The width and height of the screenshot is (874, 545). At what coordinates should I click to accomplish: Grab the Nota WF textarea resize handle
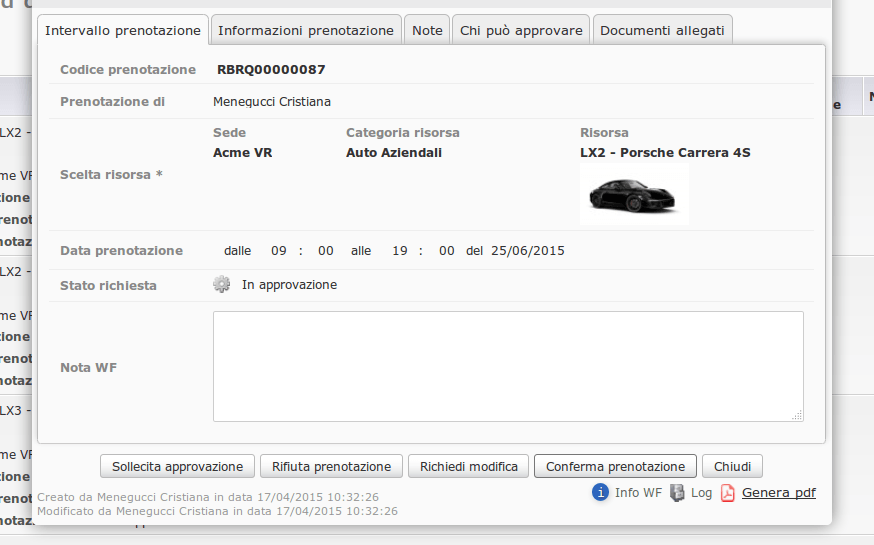click(x=797, y=415)
